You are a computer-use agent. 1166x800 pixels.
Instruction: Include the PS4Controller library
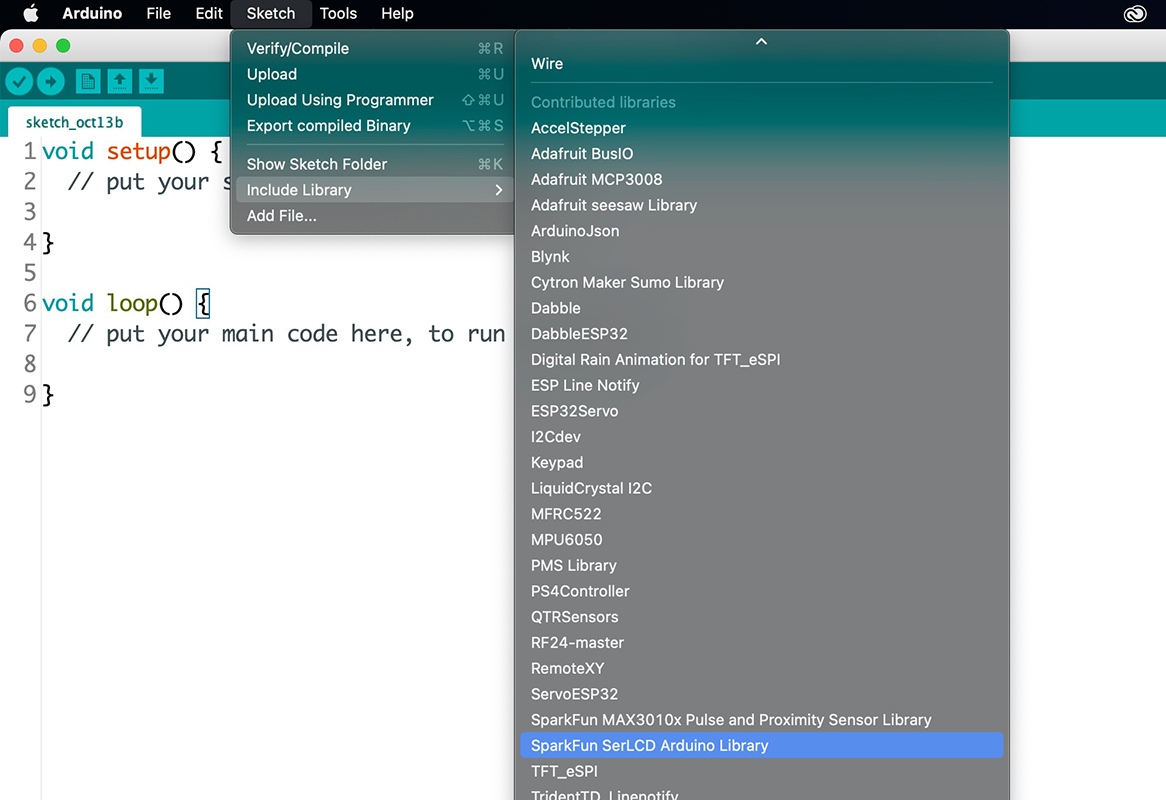point(761,591)
